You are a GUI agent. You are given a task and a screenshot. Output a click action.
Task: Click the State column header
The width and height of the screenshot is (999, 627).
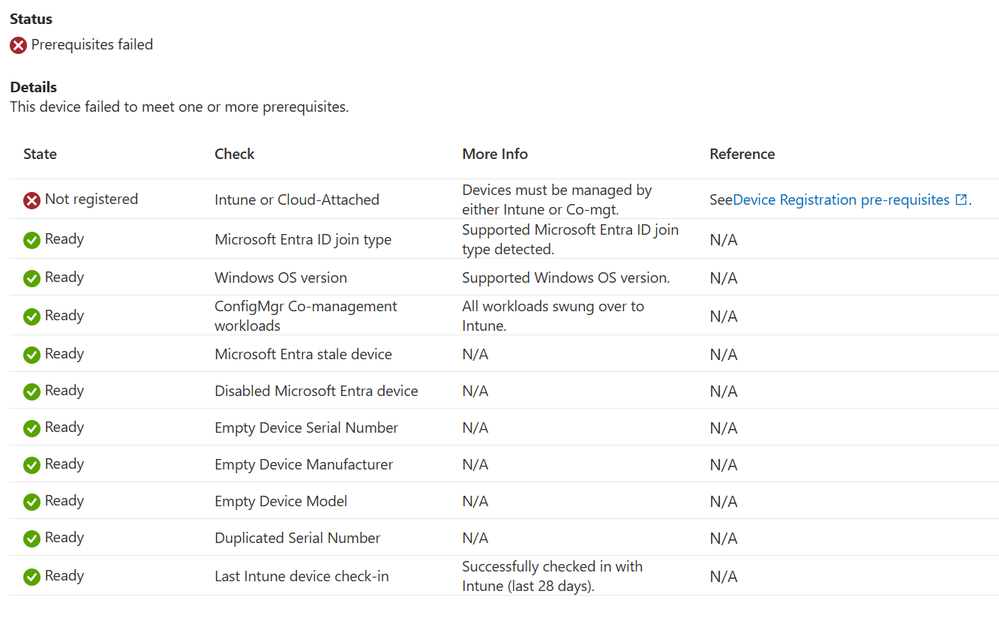click(x=40, y=154)
